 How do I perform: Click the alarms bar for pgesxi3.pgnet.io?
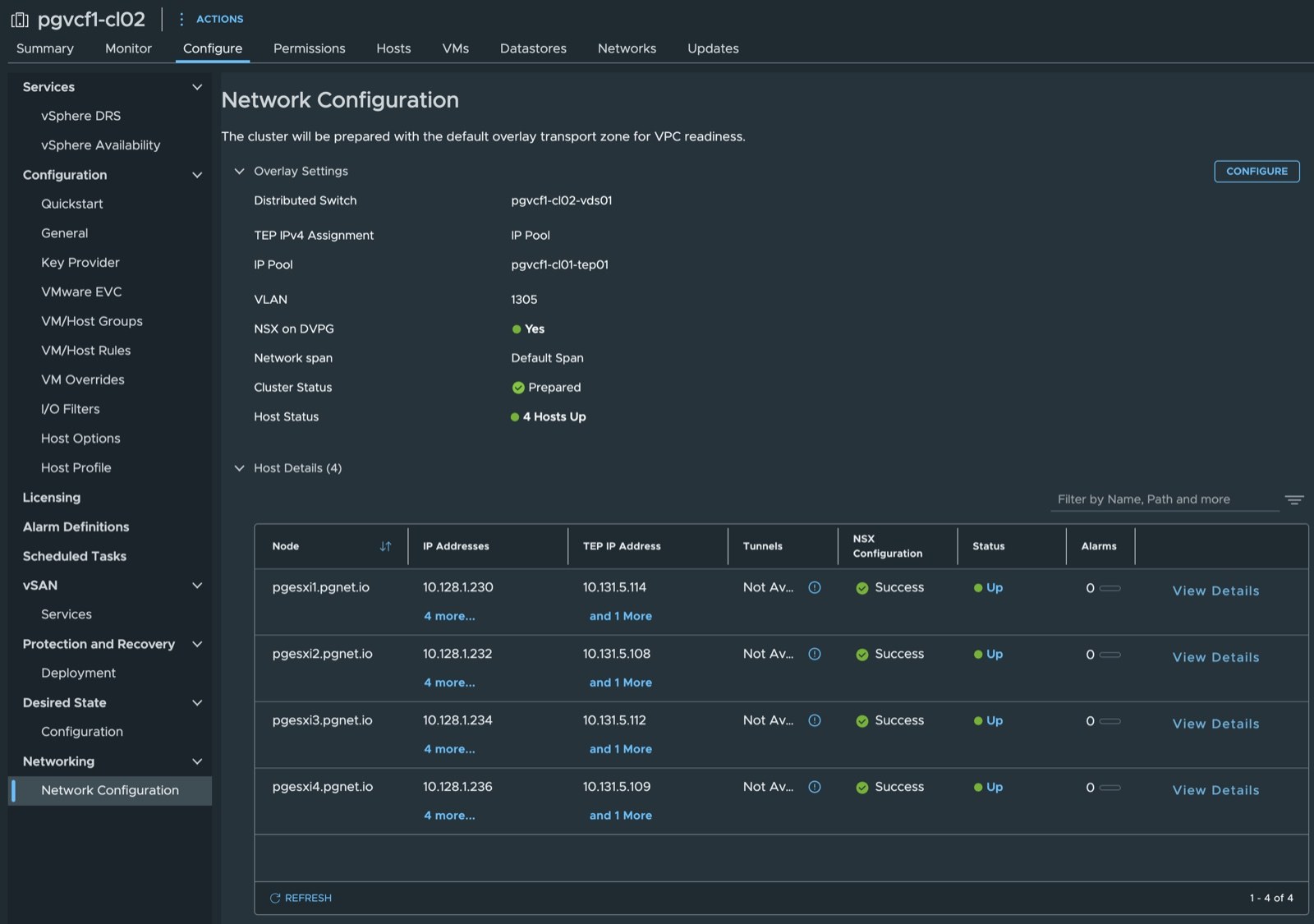click(1110, 721)
